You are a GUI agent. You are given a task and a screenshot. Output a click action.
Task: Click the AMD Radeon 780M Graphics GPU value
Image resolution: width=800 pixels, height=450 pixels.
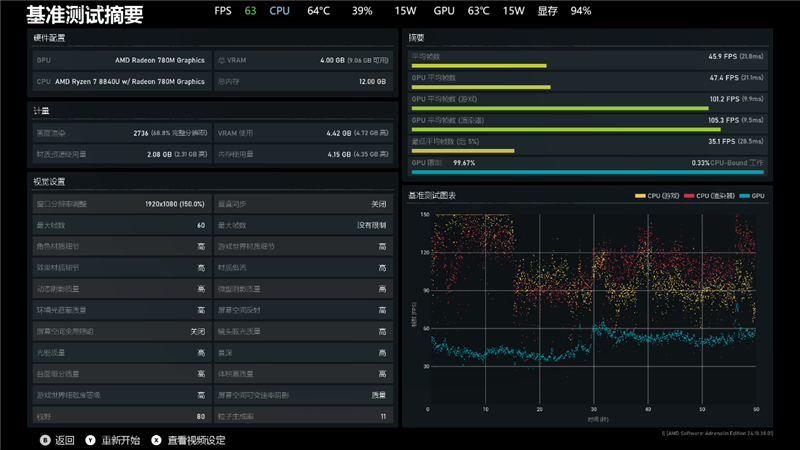(x=160, y=60)
